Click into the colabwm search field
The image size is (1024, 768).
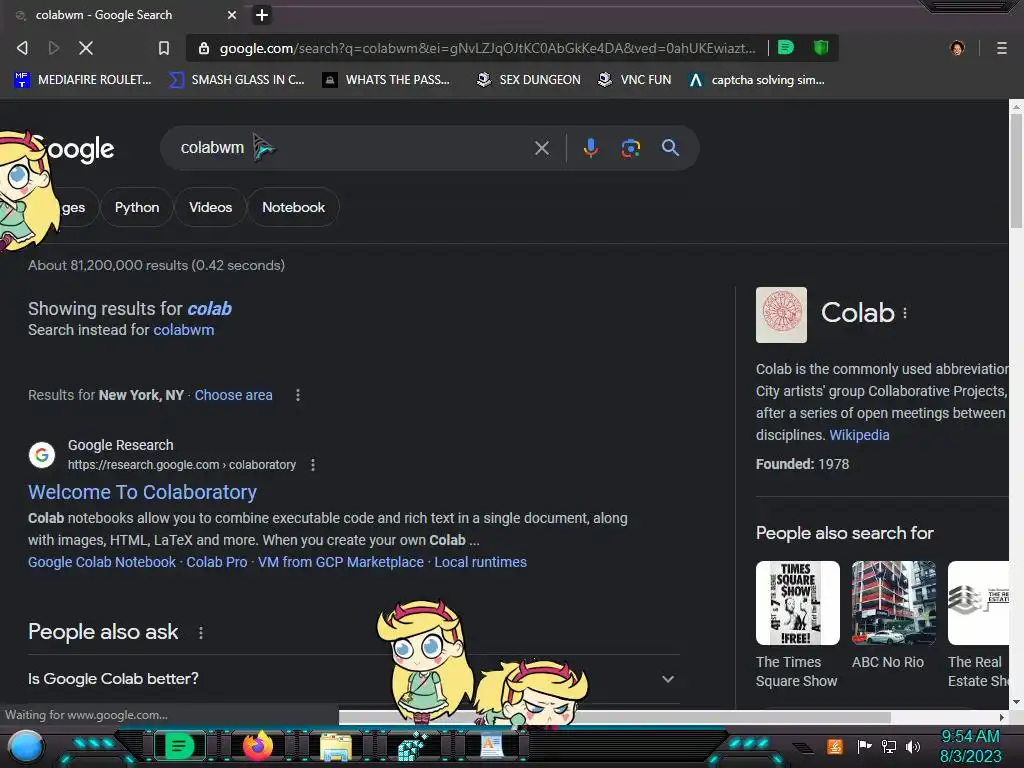[353, 148]
